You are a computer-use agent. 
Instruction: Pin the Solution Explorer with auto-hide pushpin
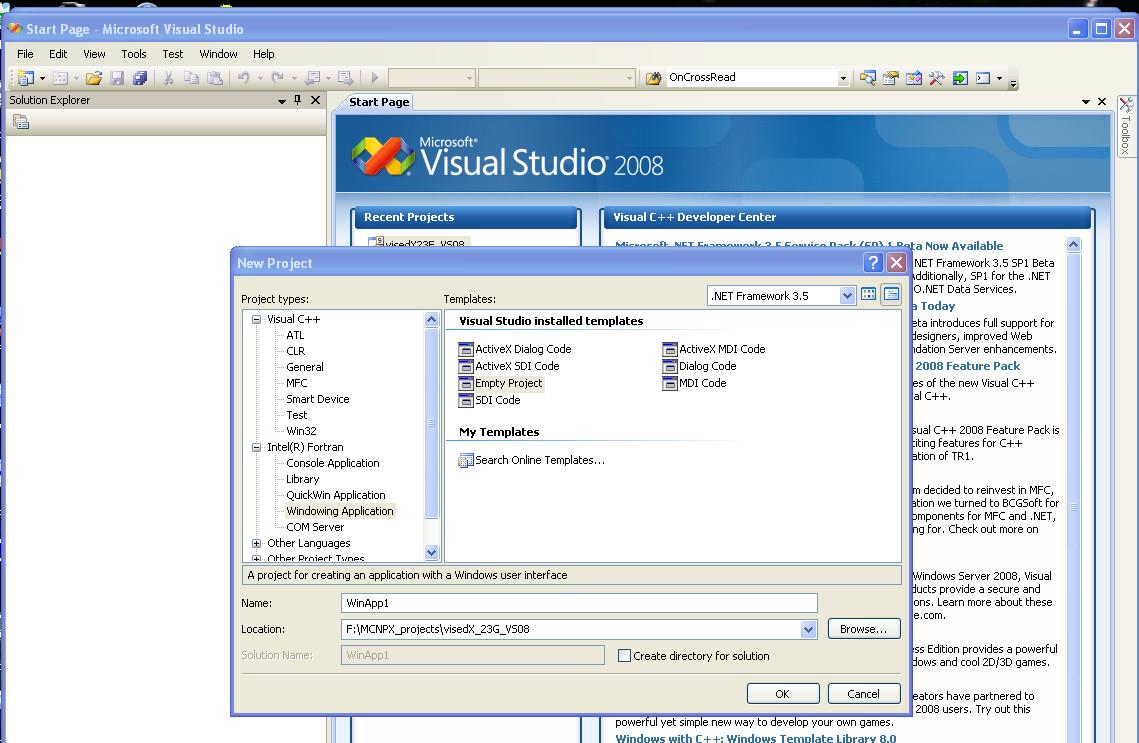(x=298, y=100)
